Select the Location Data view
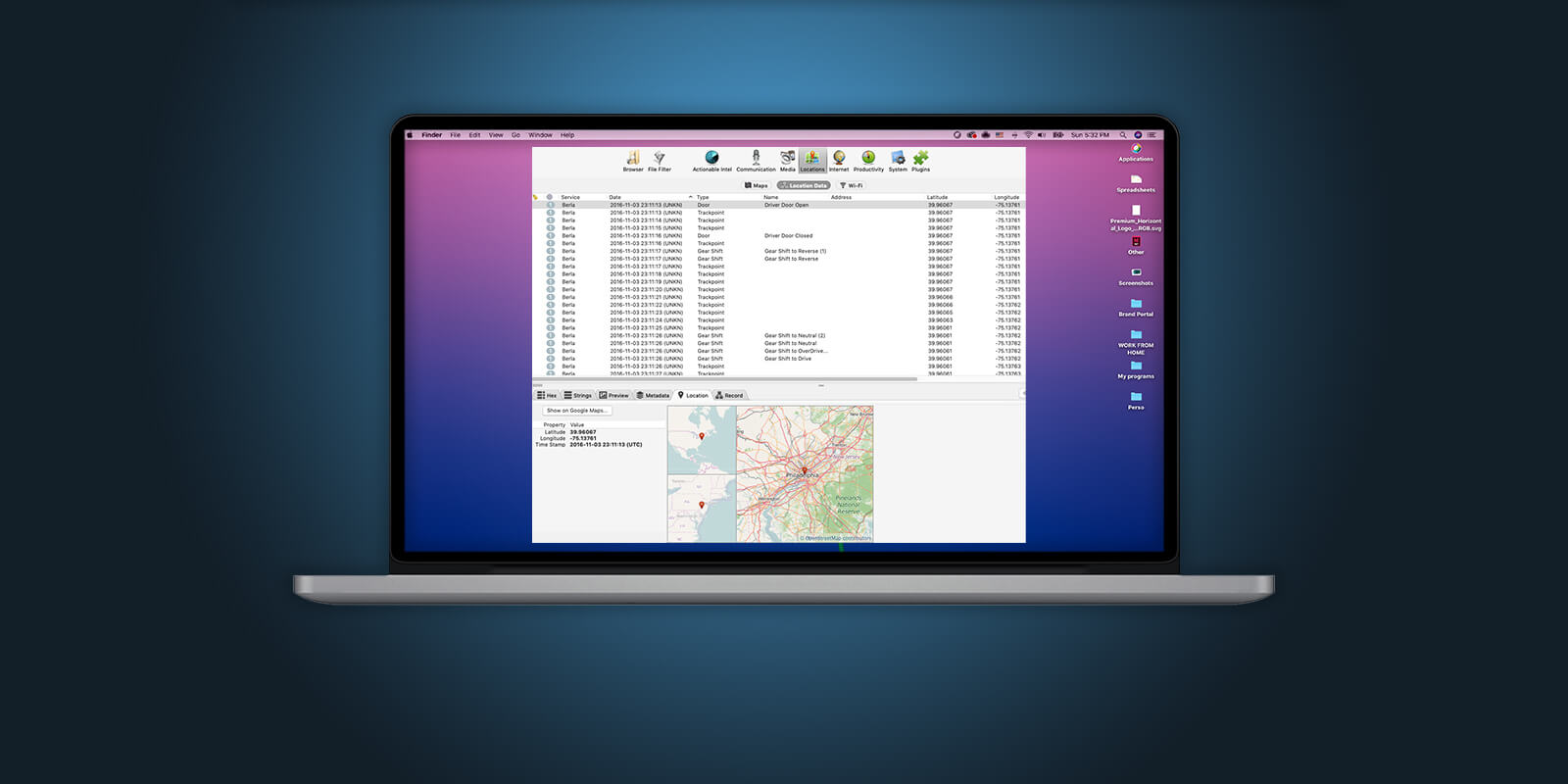Screen dimensions: 1568x784 [804, 185]
